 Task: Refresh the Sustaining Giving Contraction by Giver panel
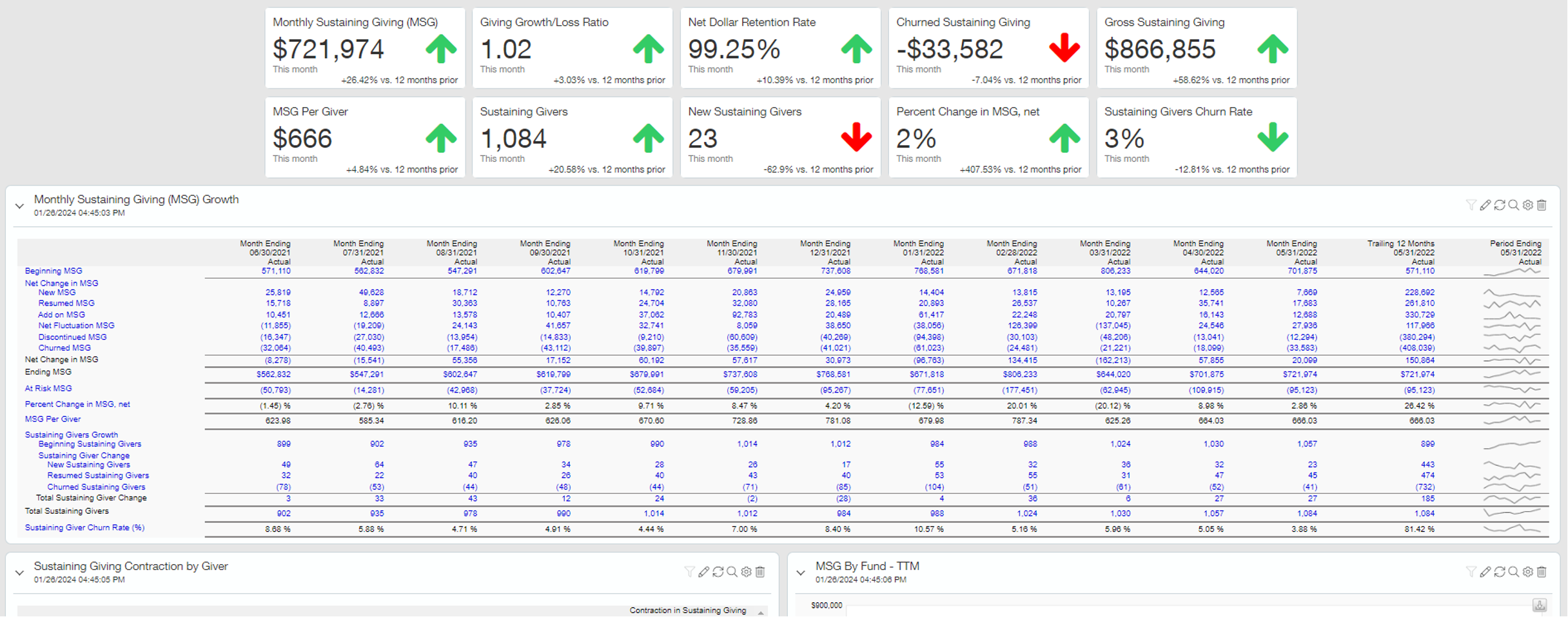coord(718,572)
